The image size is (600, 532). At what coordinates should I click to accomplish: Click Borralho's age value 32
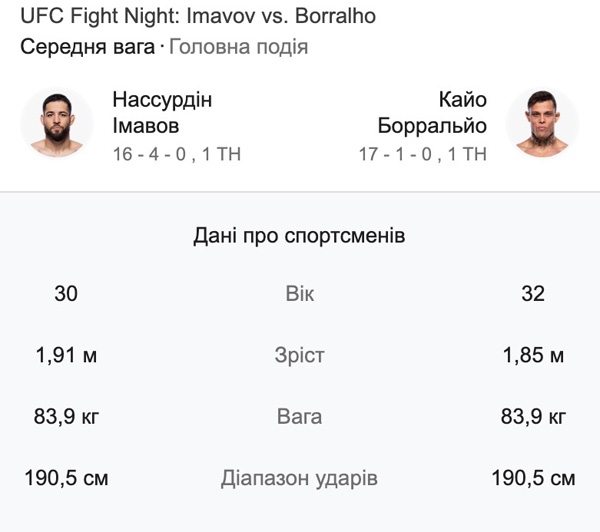533,294
